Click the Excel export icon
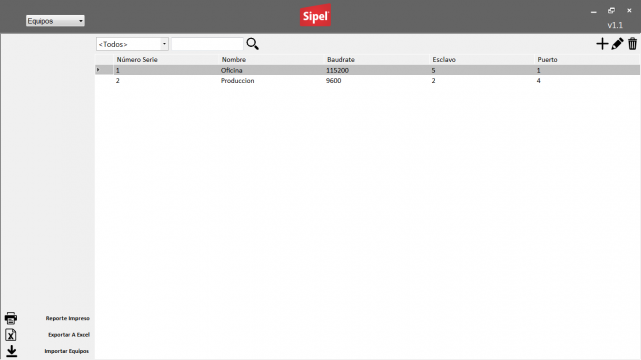 click(11, 335)
